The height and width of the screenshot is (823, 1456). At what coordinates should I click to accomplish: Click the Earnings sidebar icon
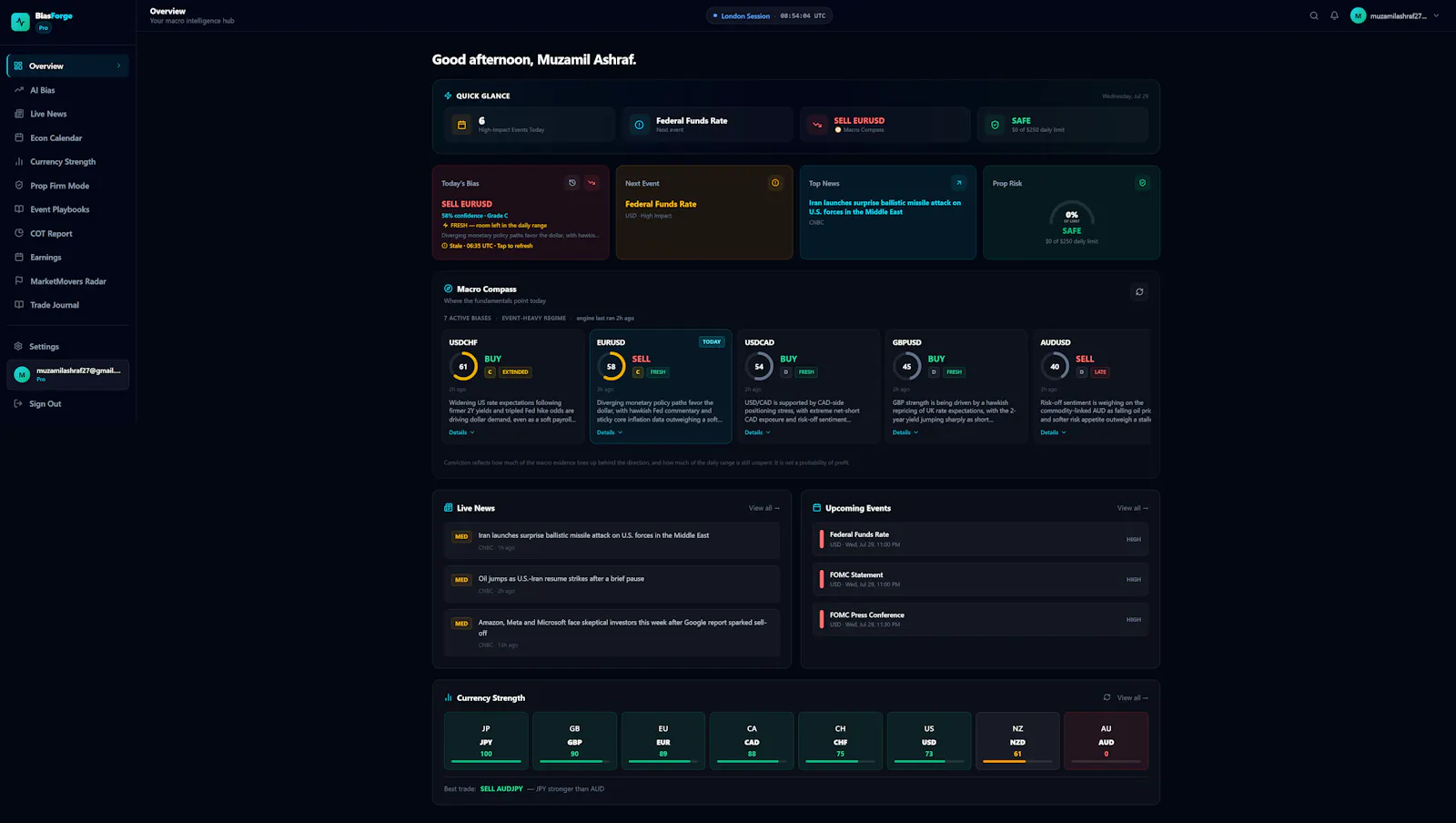18,257
